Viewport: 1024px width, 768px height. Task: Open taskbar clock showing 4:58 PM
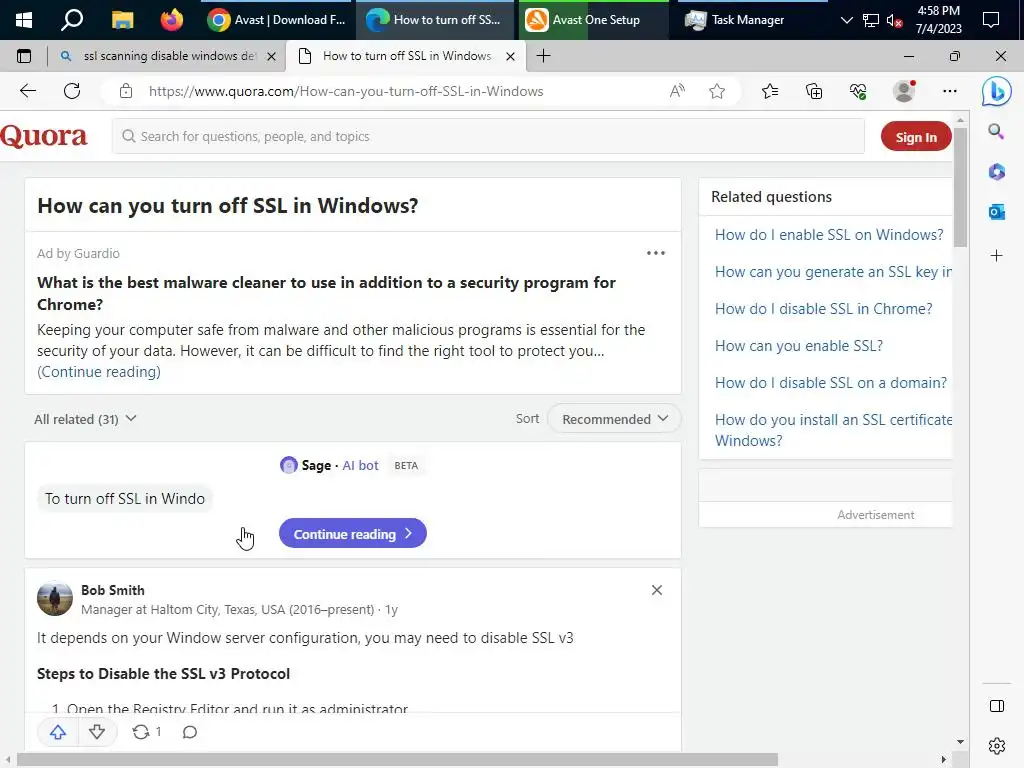[938, 20]
